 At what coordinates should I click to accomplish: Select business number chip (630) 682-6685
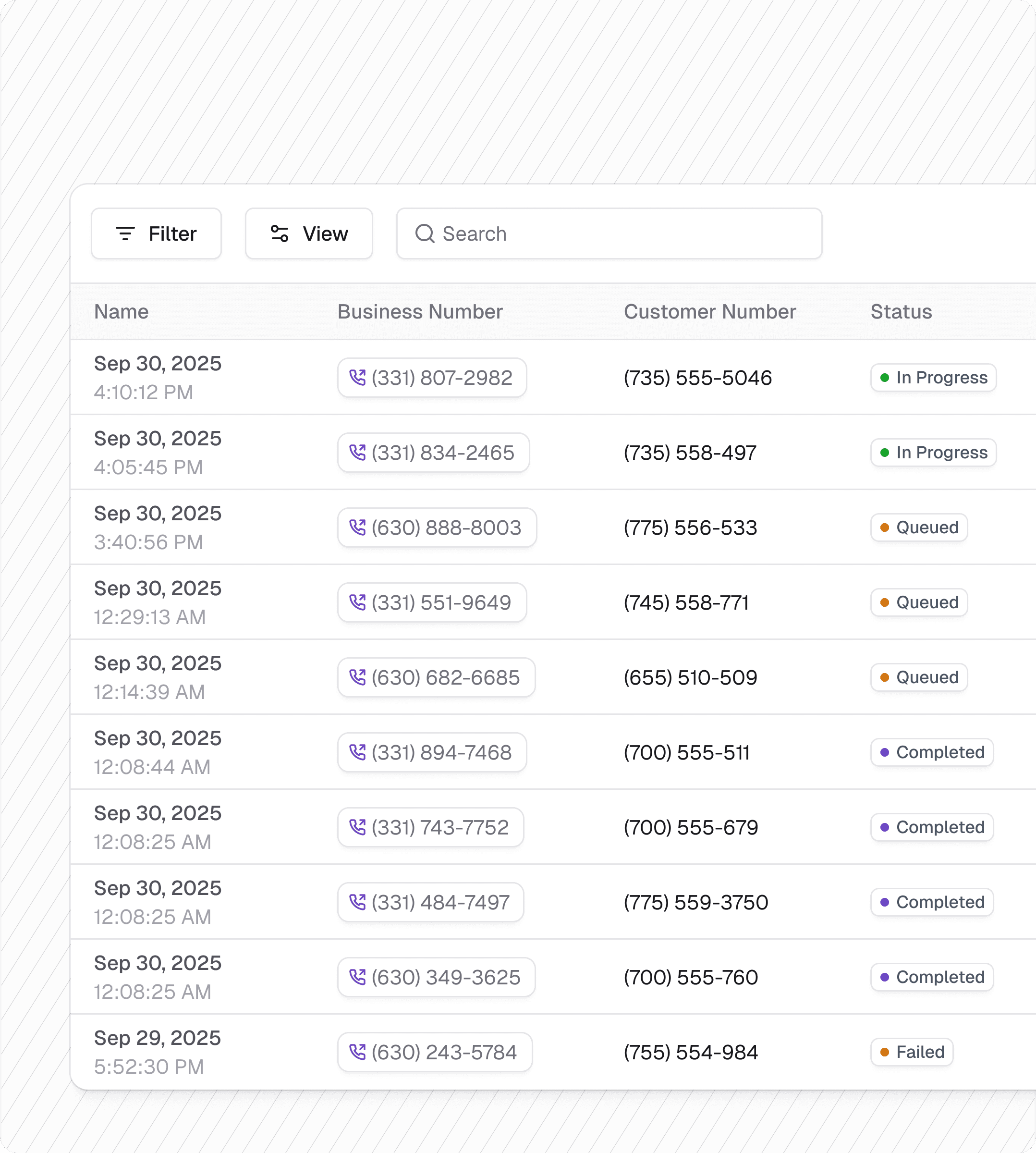tap(436, 677)
